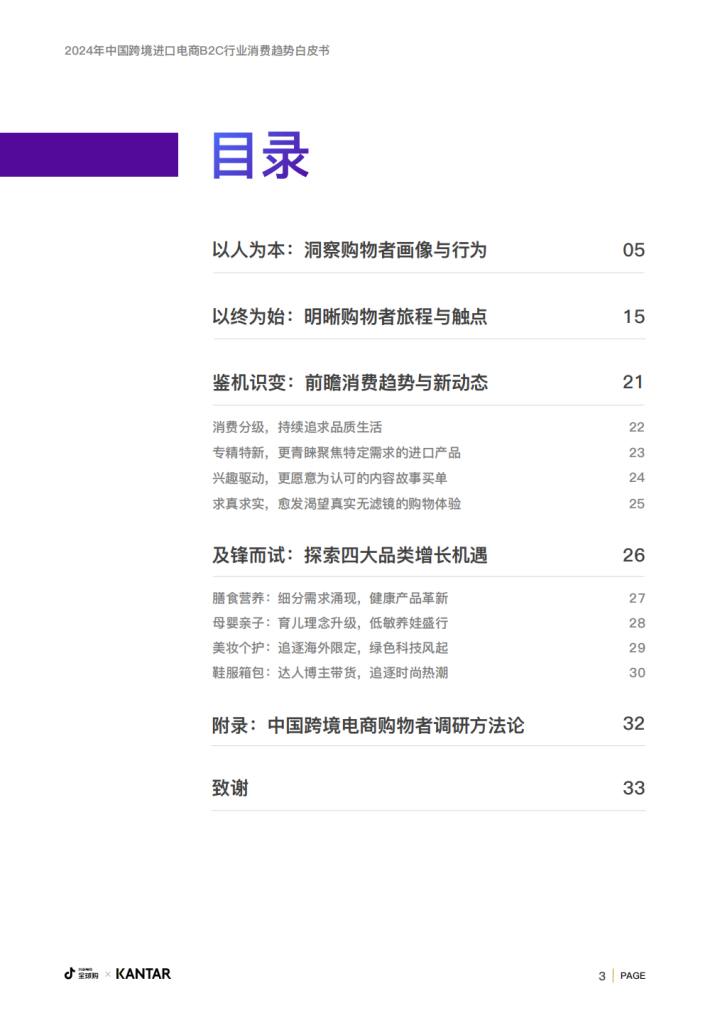Select entry '专精特新，更青睐聚焦特定需求的进口产品'
The width and height of the screenshot is (710, 1025).
pyautogui.click(x=336, y=452)
